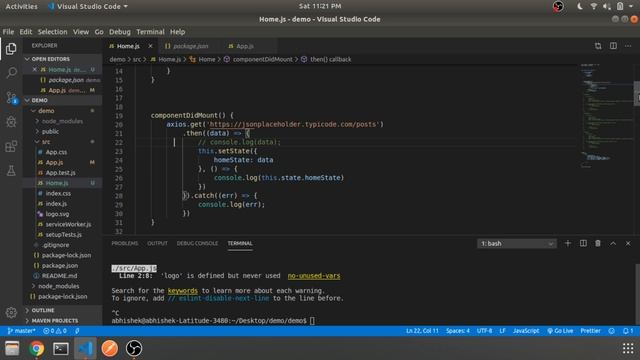Open the Selection menu

click(x=52, y=31)
